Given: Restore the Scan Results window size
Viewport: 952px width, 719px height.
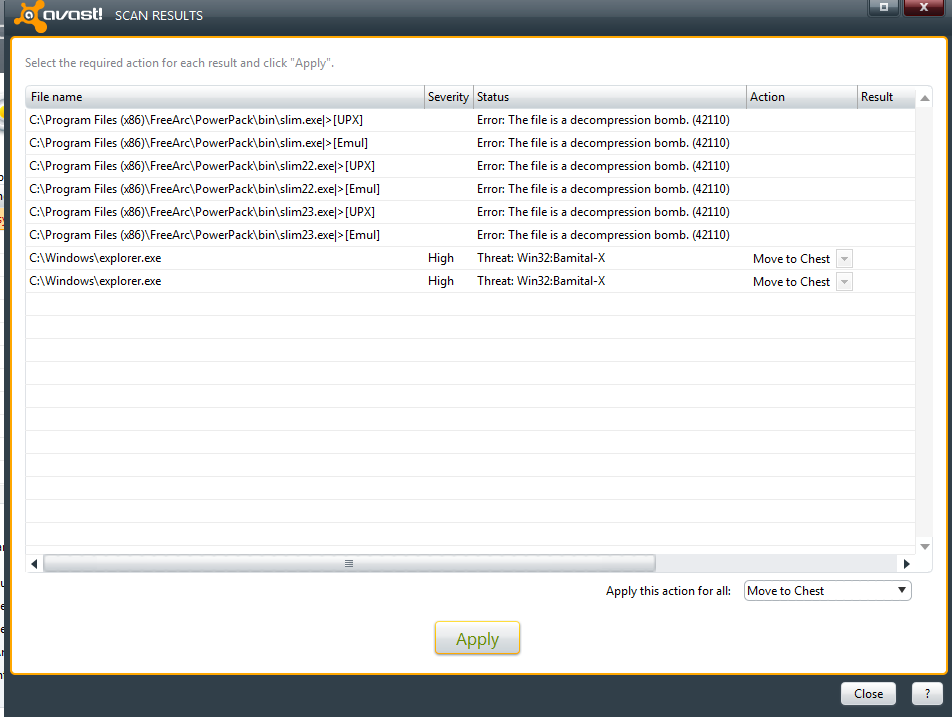Looking at the screenshot, I should (884, 7).
